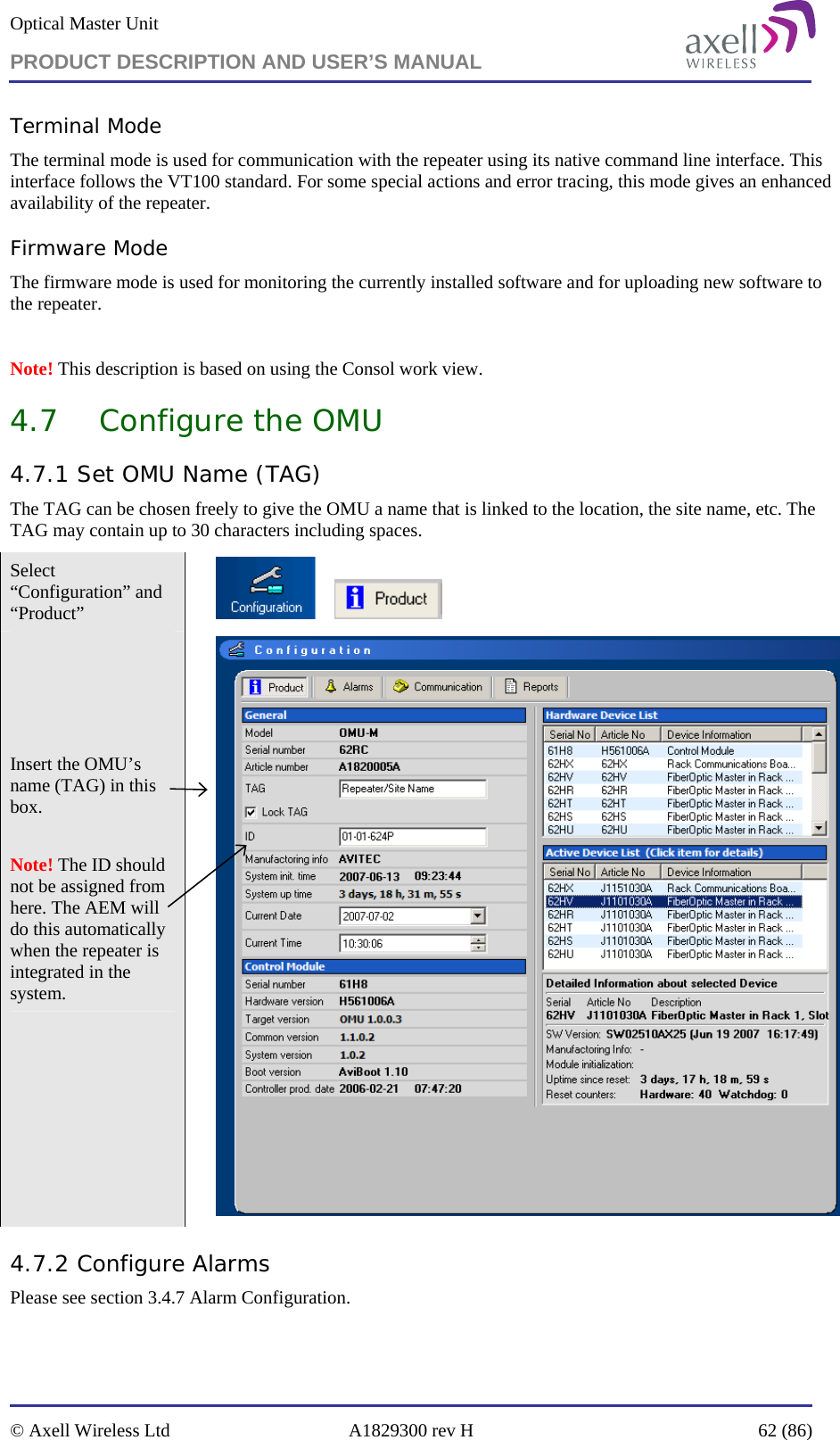The image size is (840, 1440).
Task: Click the Reports document icon
Action: 511,686
